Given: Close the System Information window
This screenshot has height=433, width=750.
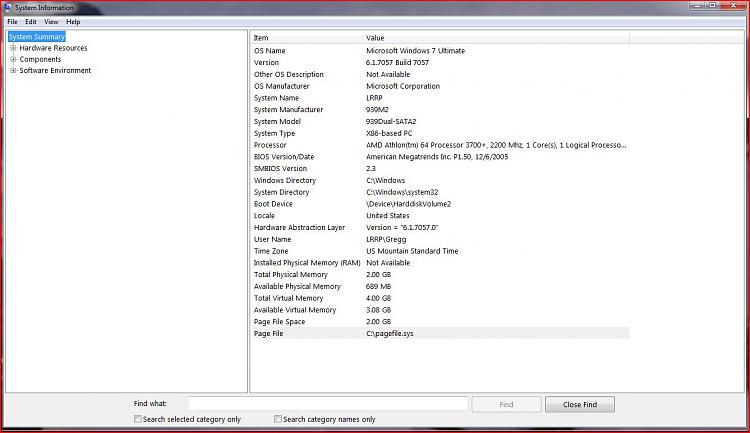Looking at the screenshot, I should click(x=734, y=6).
